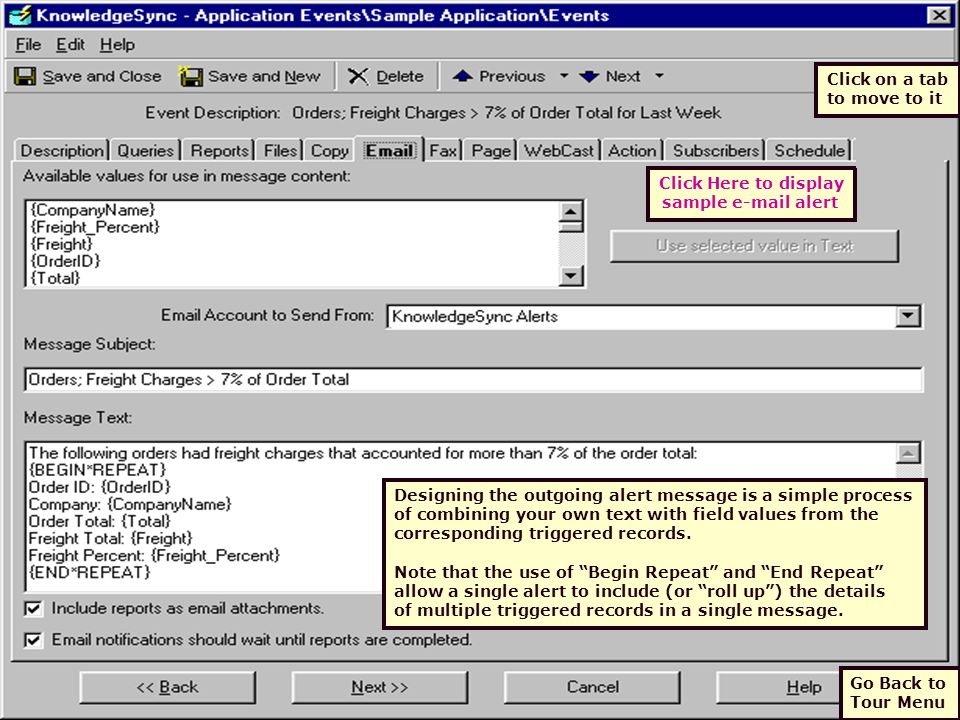The width and height of the screenshot is (960, 720).
Task: Select {Freight_Percent} in available values list
Action: pyautogui.click(x=95, y=227)
